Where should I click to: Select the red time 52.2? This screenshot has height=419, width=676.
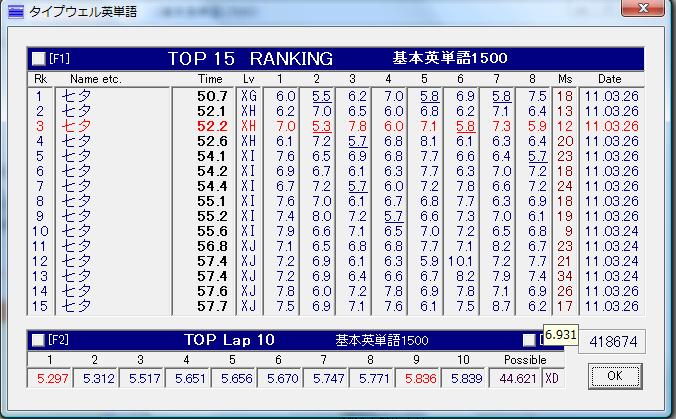[212, 126]
